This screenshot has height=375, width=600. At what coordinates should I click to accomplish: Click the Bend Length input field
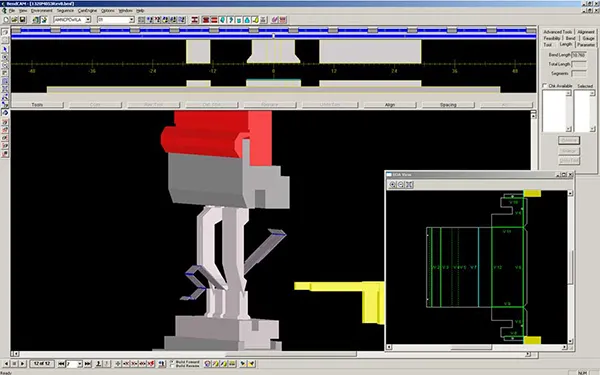pyautogui.click(x=579, y=55)
